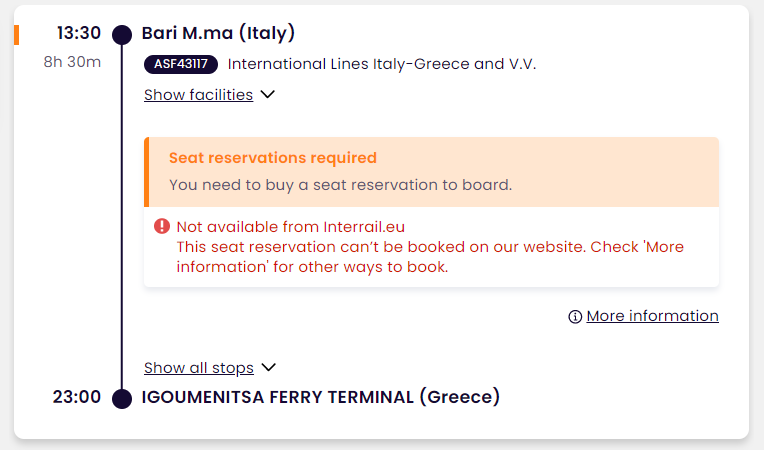
Task: Click the International Lines Italy-Greece operator text
Action: (x=382, y=64)
